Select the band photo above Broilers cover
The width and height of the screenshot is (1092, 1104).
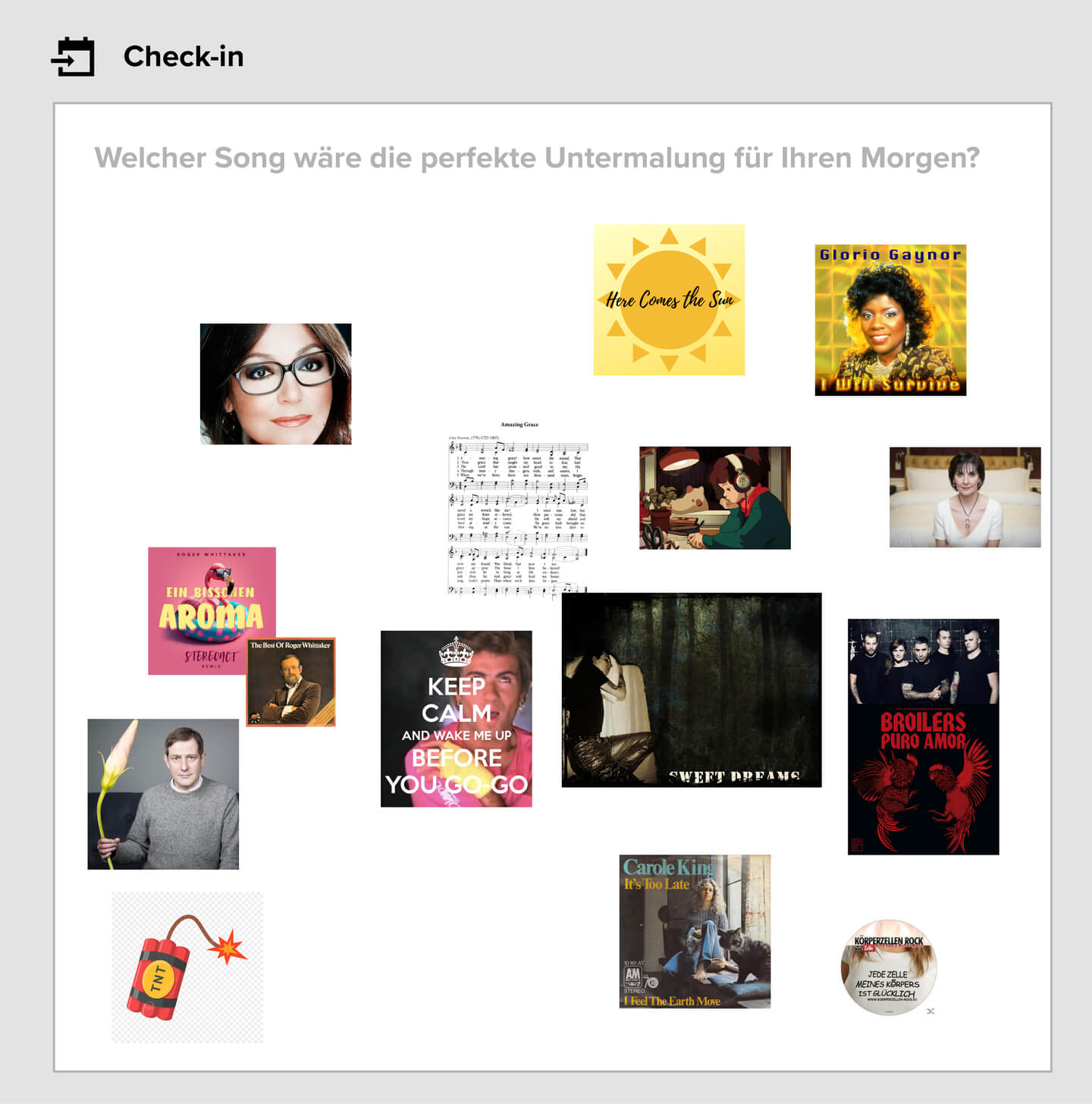click(923, 660)
